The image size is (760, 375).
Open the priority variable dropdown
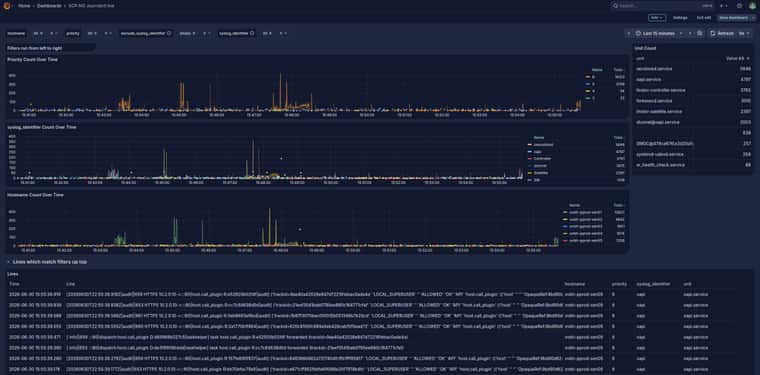coord(98,33)
